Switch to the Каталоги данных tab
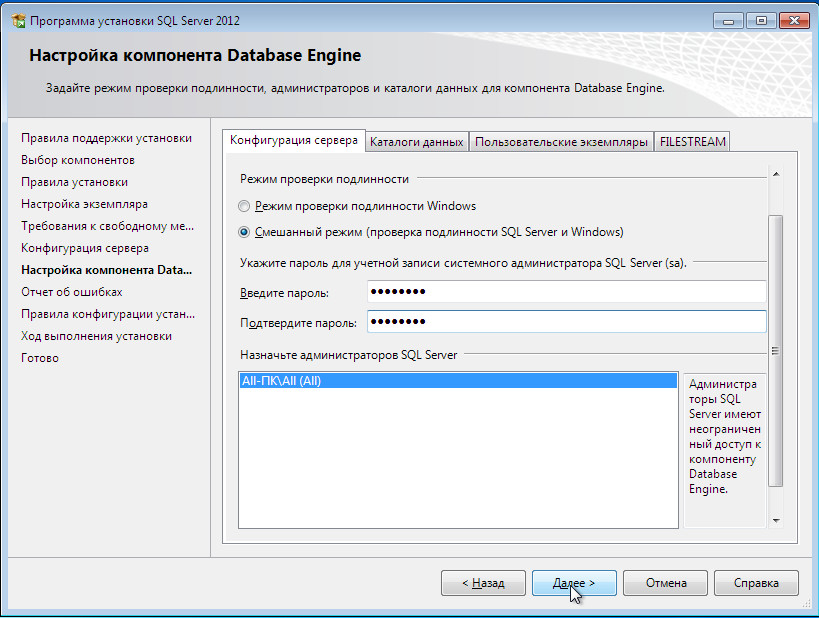819x618 pixels. [x=416, y=142]
